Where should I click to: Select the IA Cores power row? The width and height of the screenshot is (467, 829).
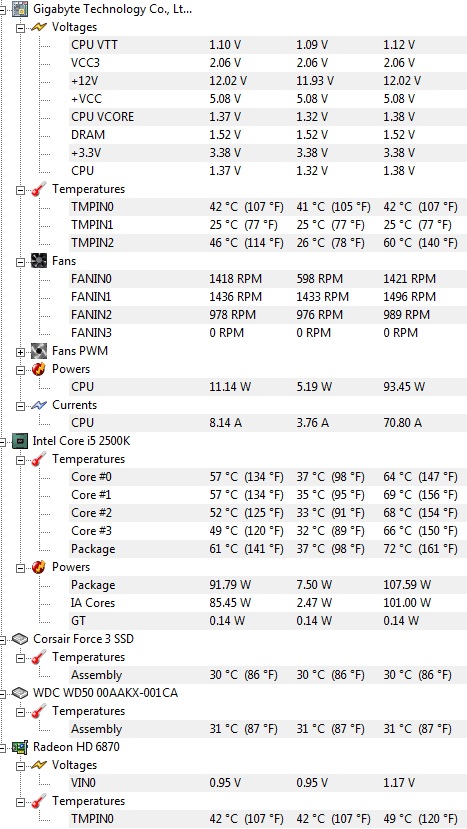[268, 603]
